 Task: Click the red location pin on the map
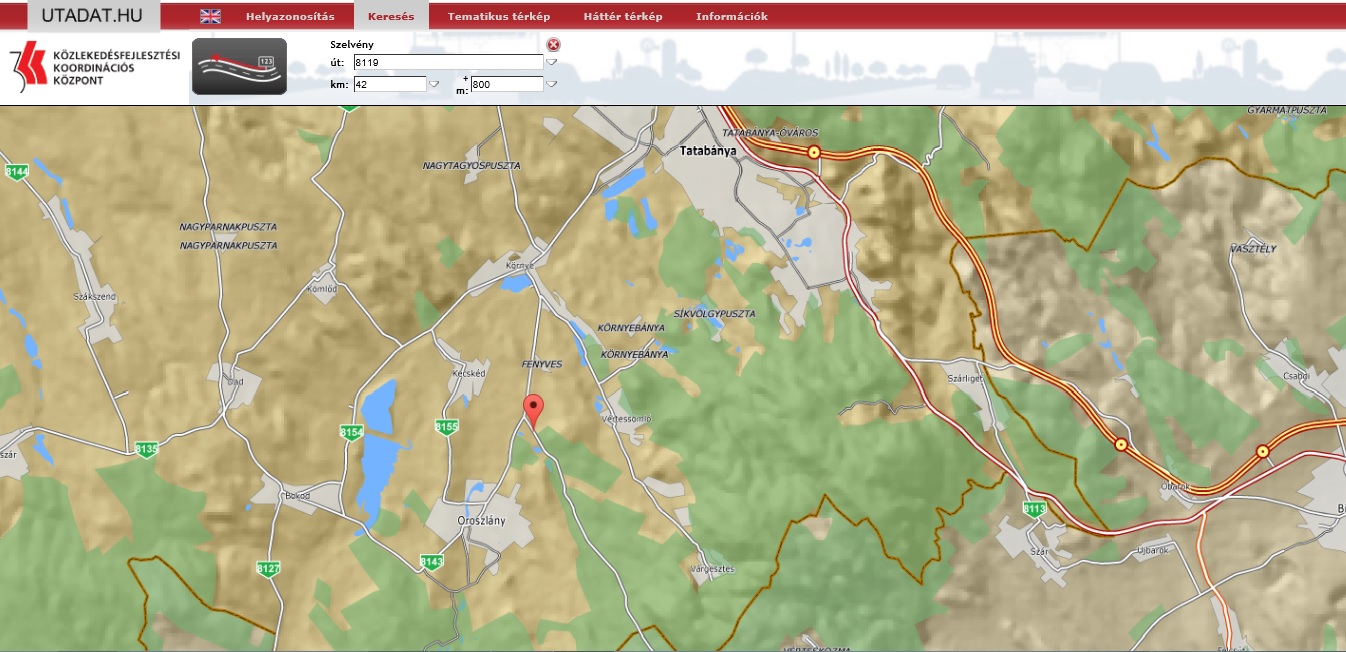(534, 410)
